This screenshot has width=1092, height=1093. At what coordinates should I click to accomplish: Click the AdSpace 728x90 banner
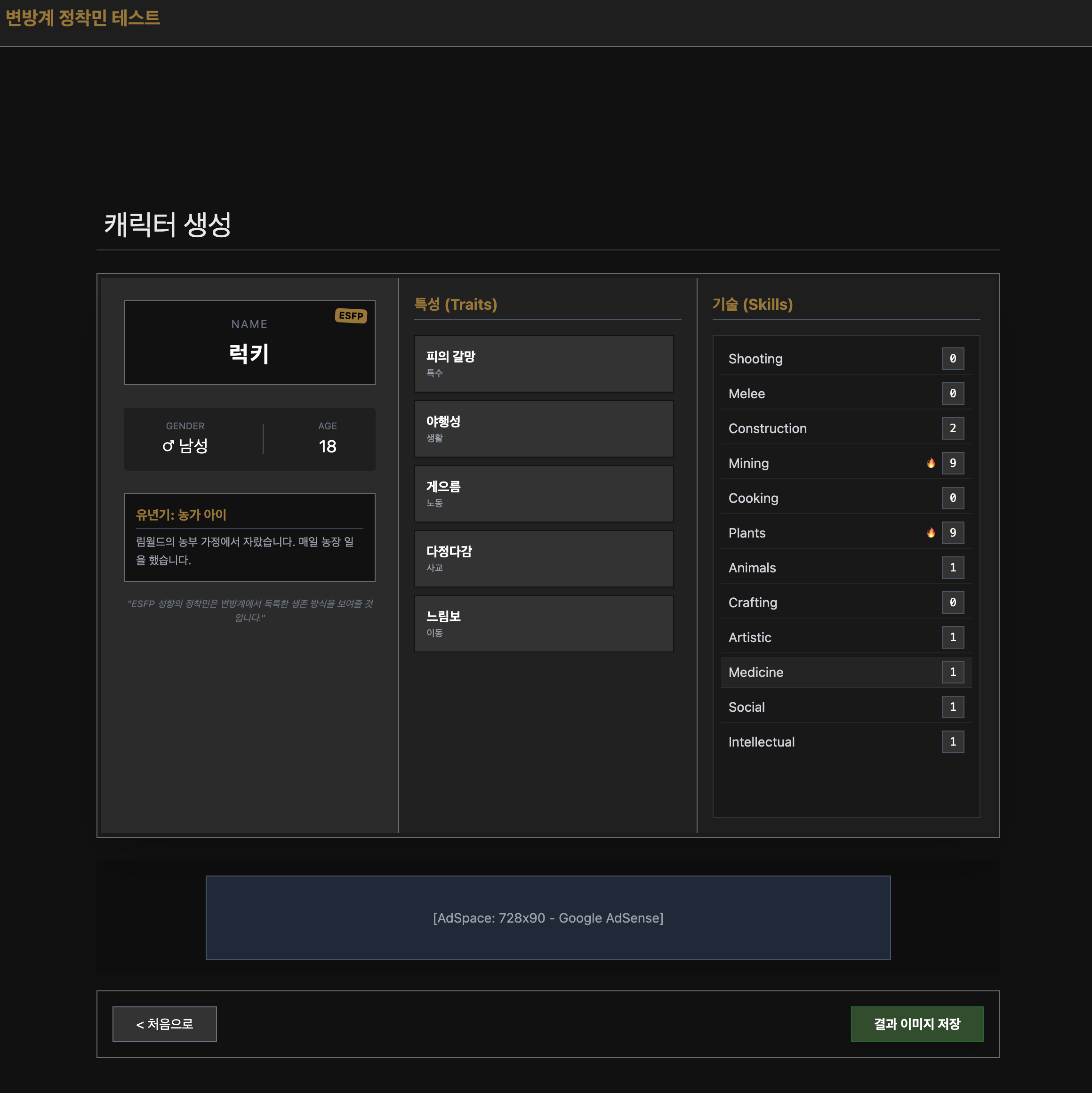point(548,917)
